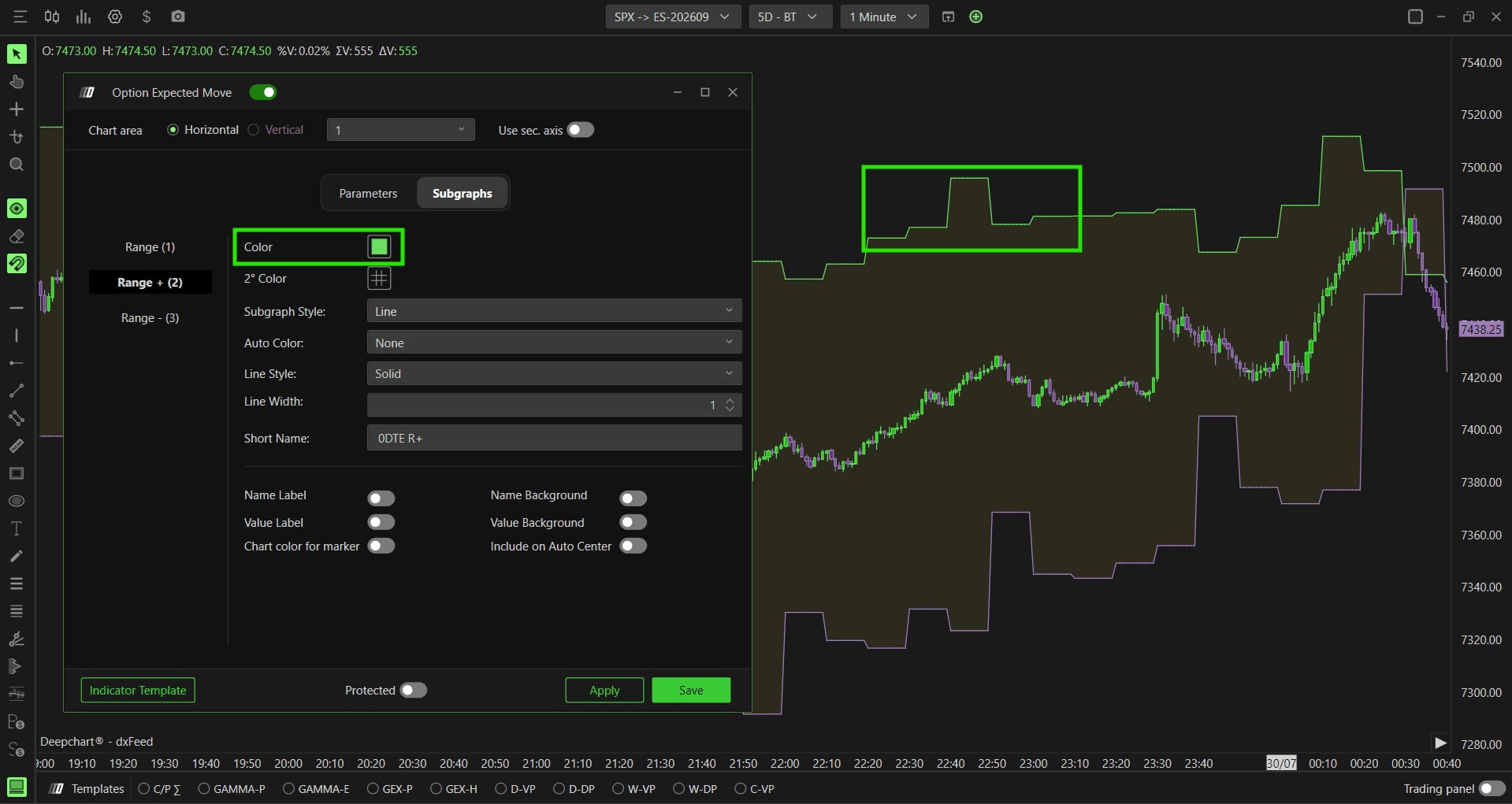Open chart settings gear icon

tap(115, 17)
